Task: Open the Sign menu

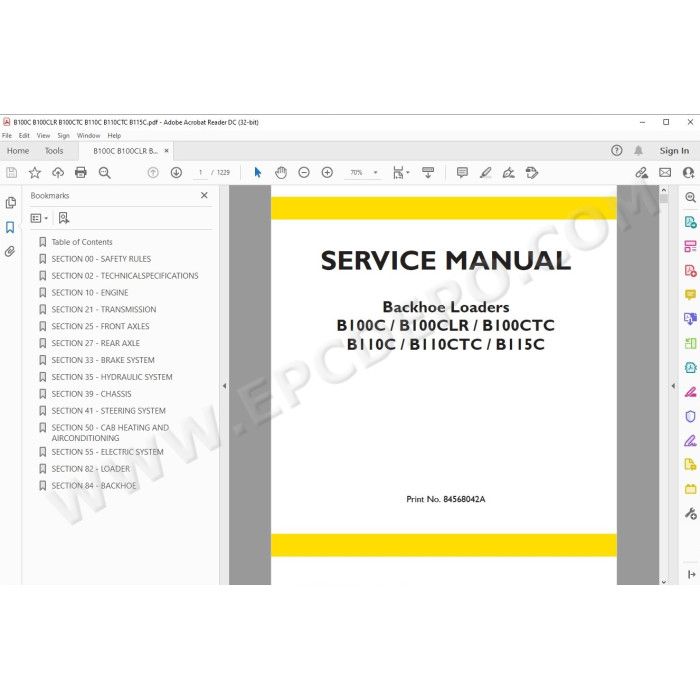Action: [x=63, y=135]
